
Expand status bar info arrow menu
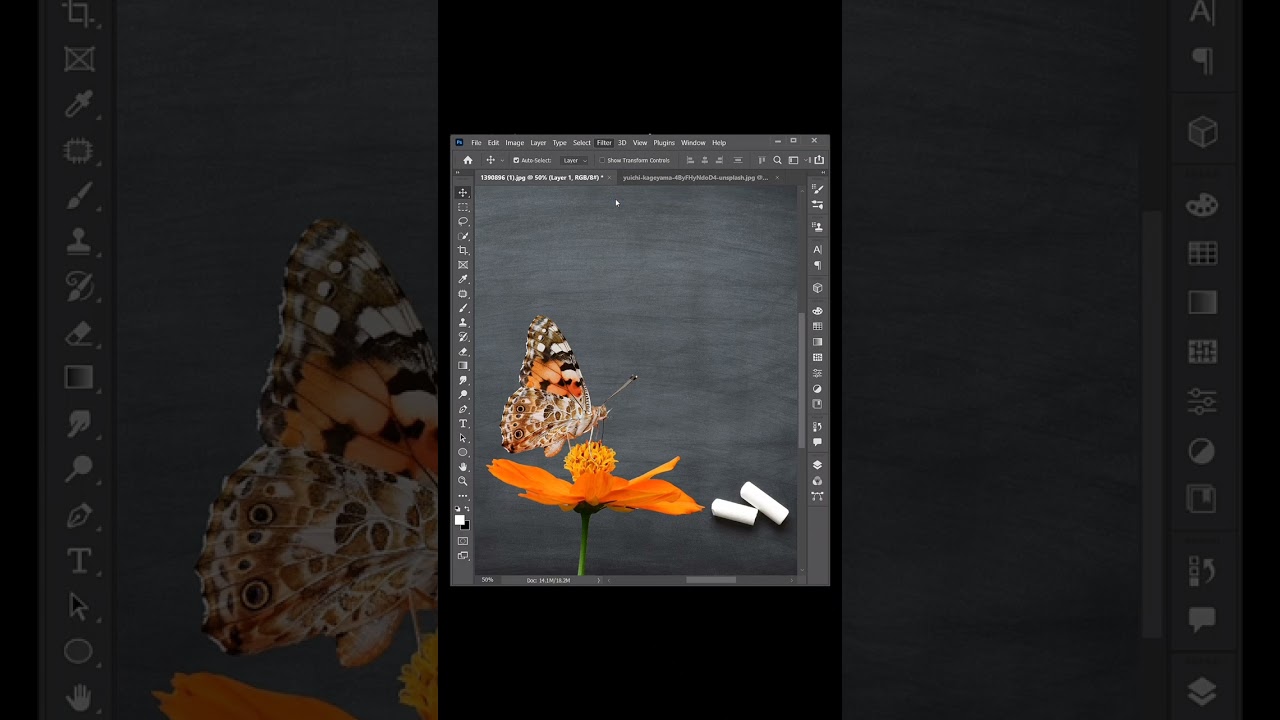[599, 580]
